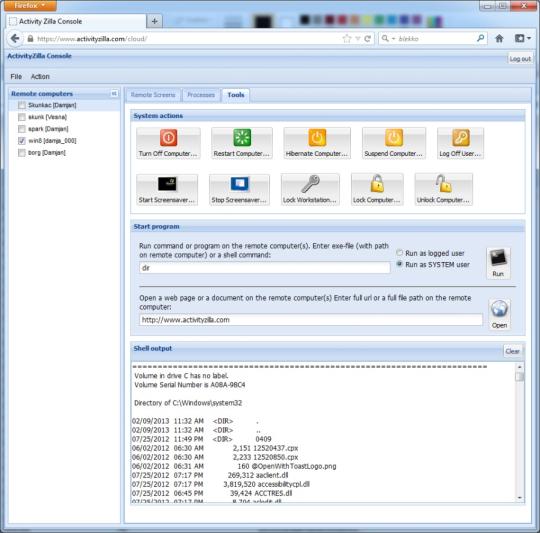Open the web page on remote computer
540x533 pixels.
[499, 314]
